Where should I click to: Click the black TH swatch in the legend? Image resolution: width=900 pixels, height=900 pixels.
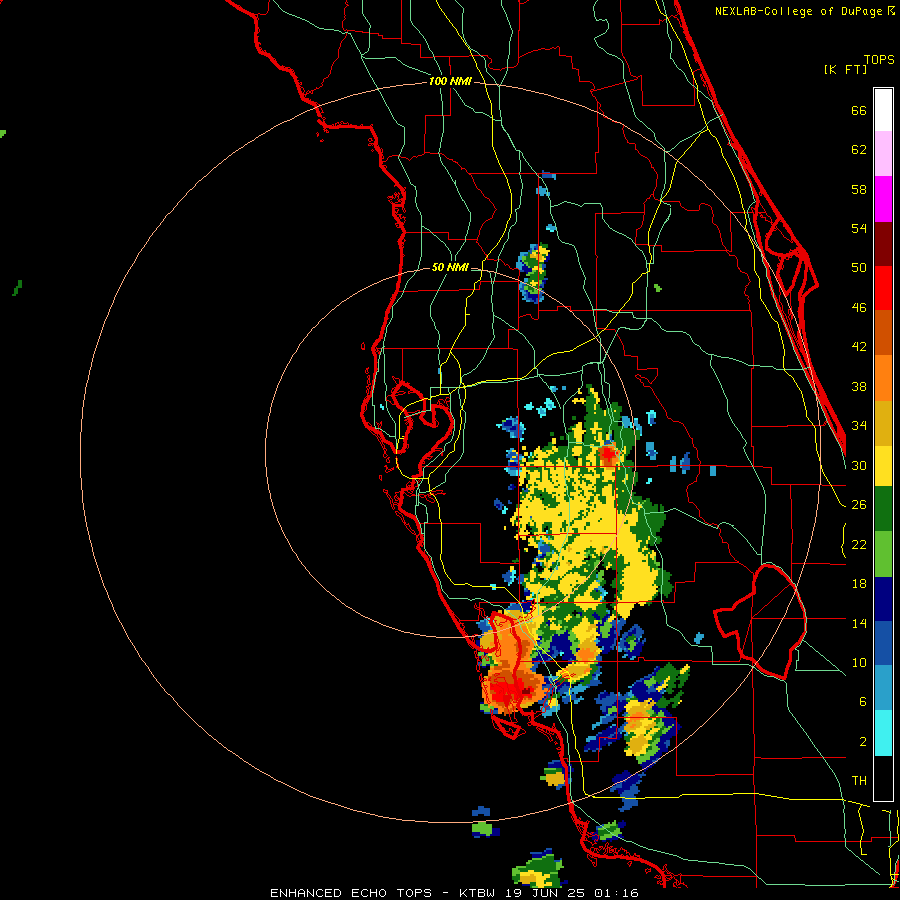(x=883, y=778)
